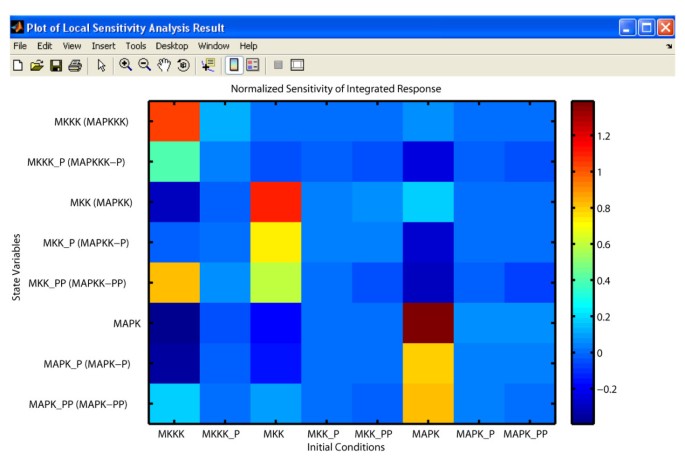The width and height of the screenshot is (685, 468).
Task: Click the orange MAPK_PP row, MAPK column cell
Action: click(428, 403)
